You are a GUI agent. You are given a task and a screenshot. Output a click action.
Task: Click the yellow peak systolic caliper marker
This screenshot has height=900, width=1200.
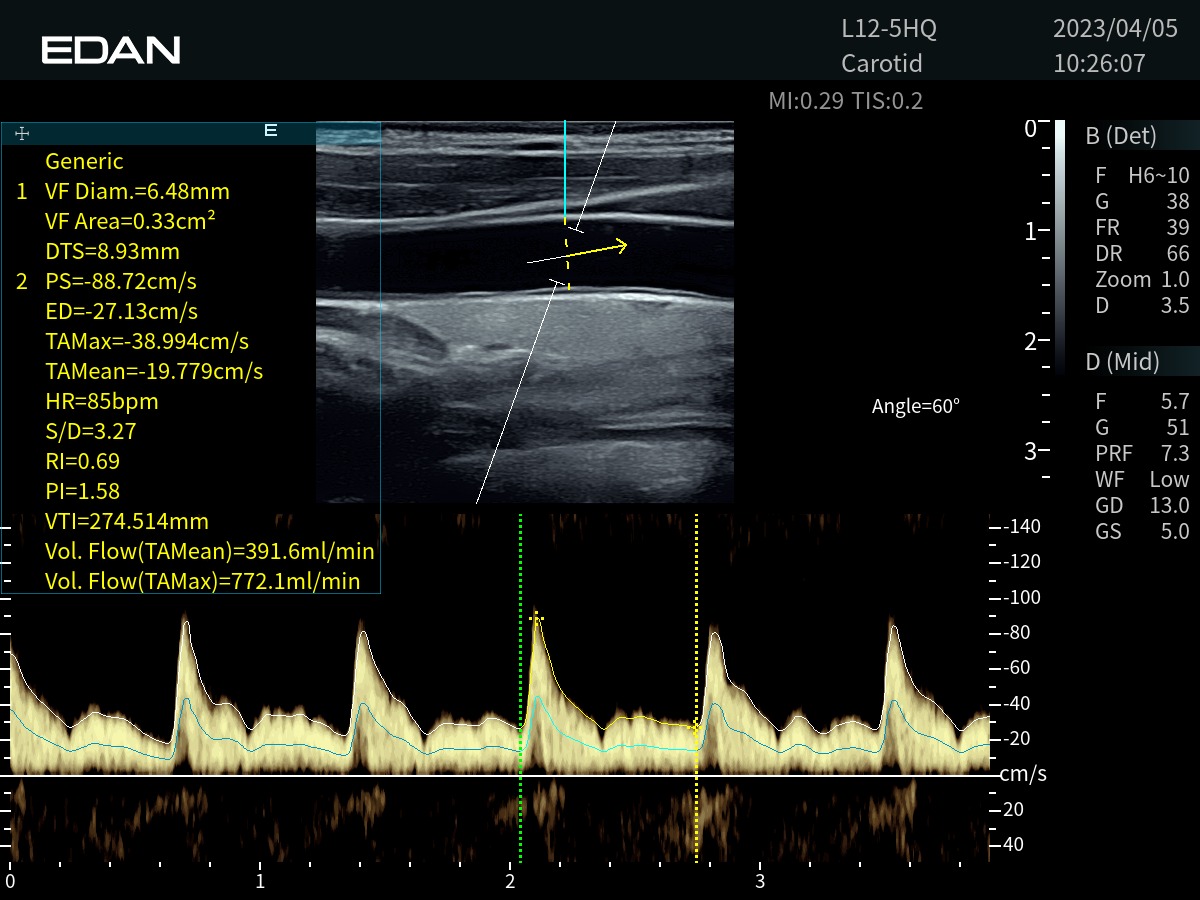537,619
